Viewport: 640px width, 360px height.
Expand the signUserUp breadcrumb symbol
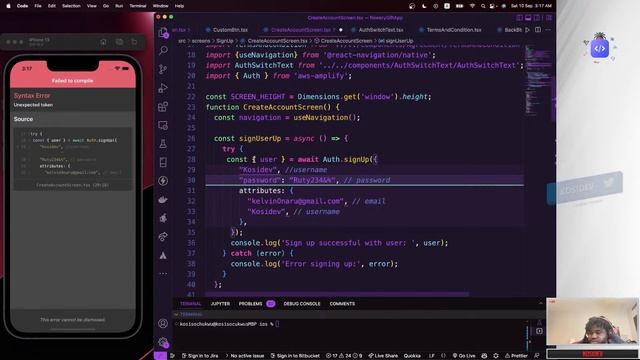click(x=396, y=41)
